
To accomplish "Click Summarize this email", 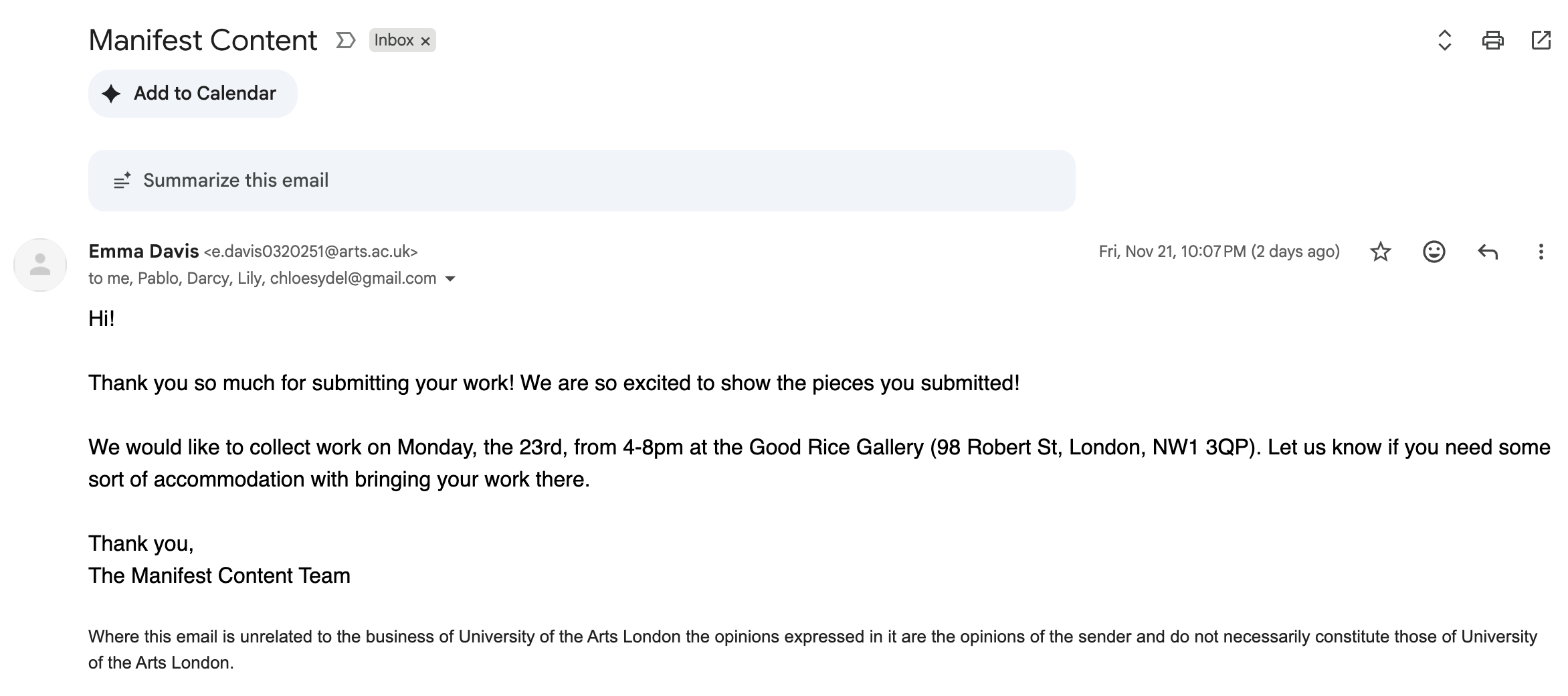I will pos(235,181).
